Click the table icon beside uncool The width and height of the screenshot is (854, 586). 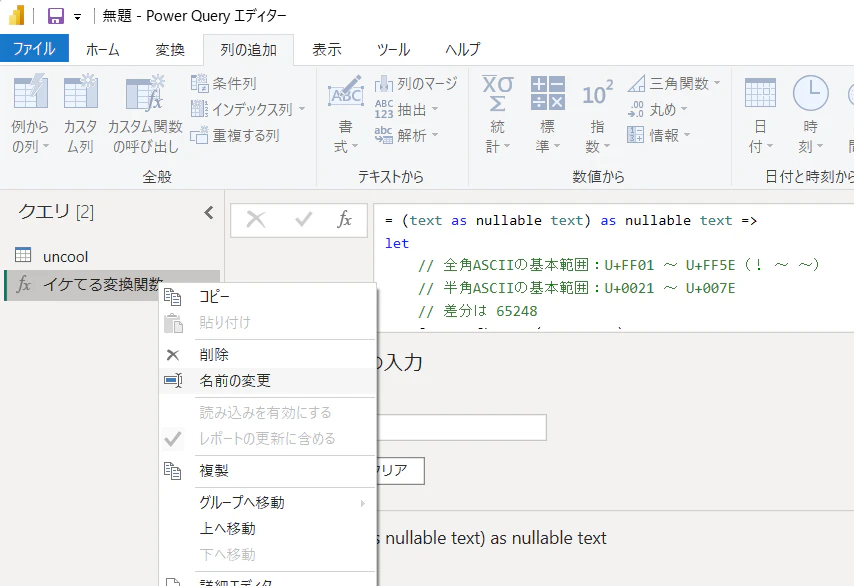(x=23, y=255)
